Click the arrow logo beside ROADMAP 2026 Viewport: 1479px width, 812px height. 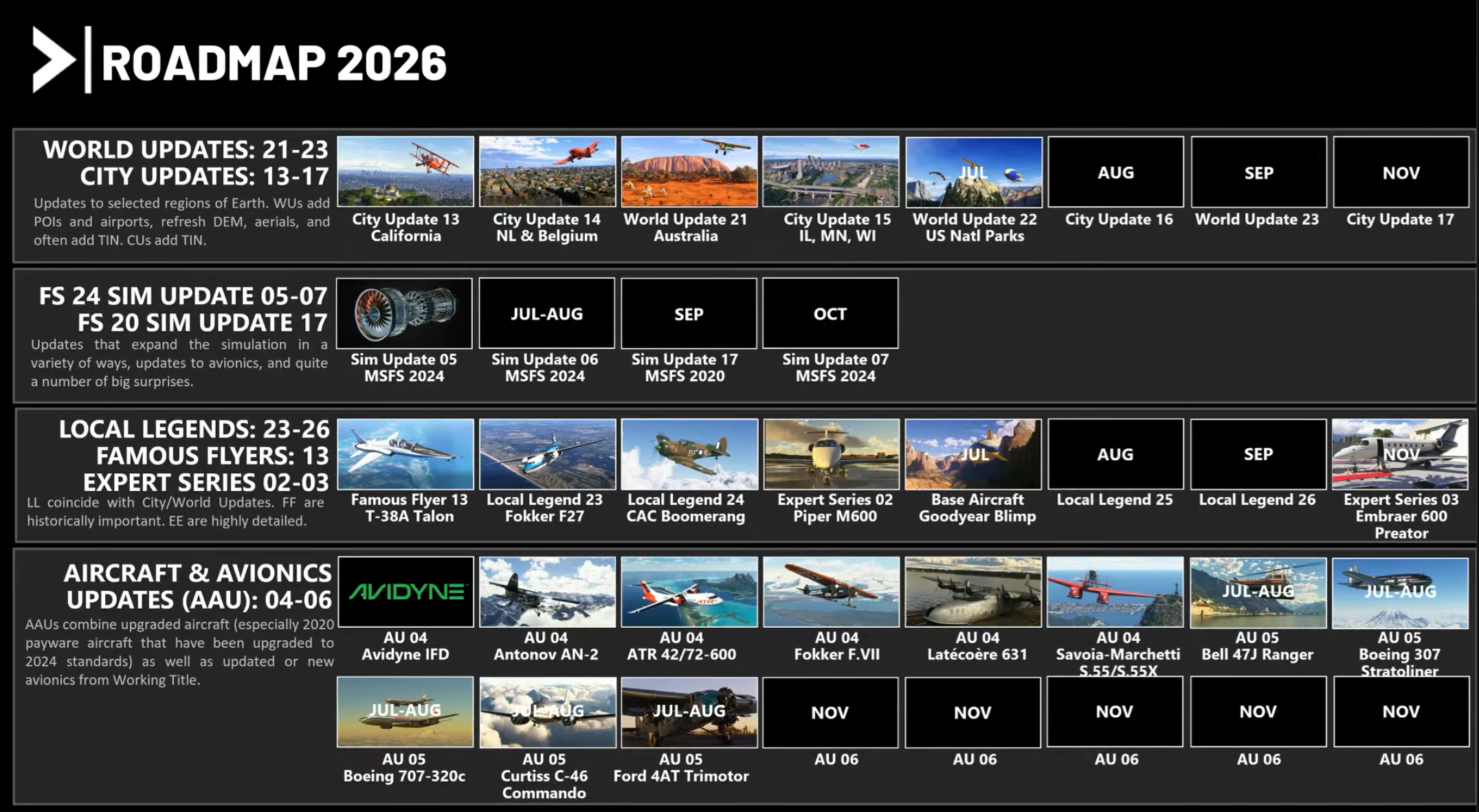tap(54, 60)
